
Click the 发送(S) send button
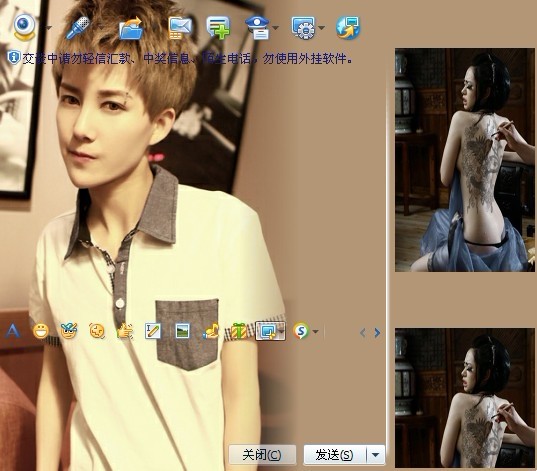click(335, 455)
